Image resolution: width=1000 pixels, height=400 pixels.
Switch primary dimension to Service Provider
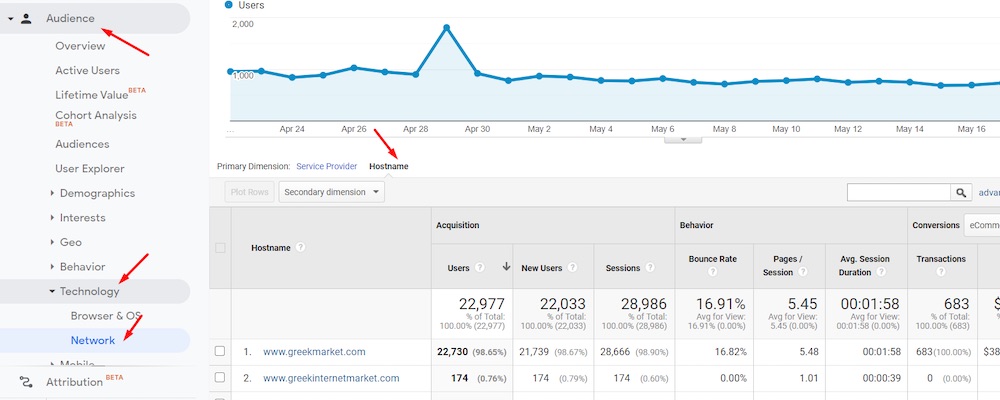[327, 167]
